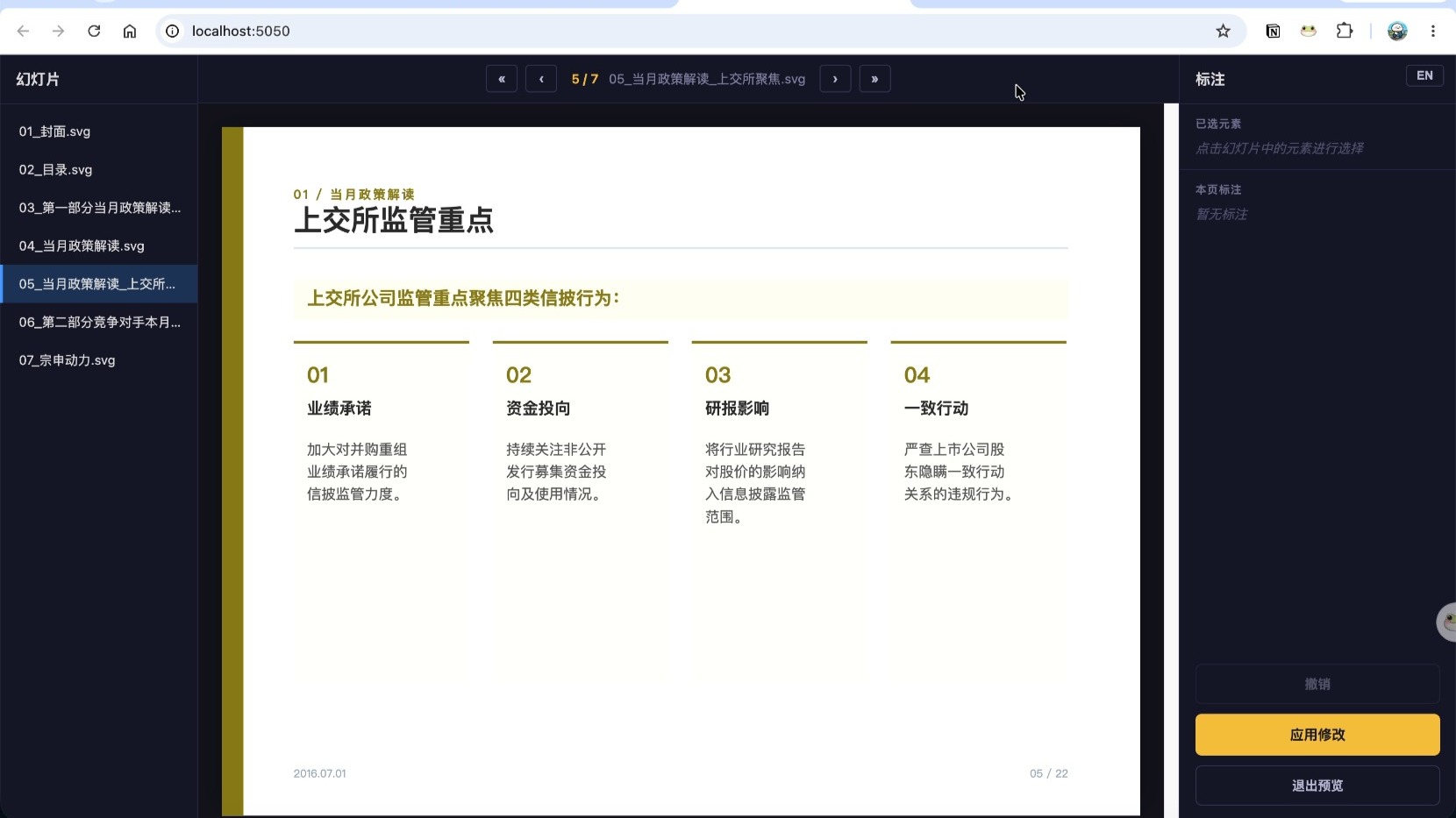1456x818 pixels.
Task: Open the frog extension icon
Action: pos(1308,31)
